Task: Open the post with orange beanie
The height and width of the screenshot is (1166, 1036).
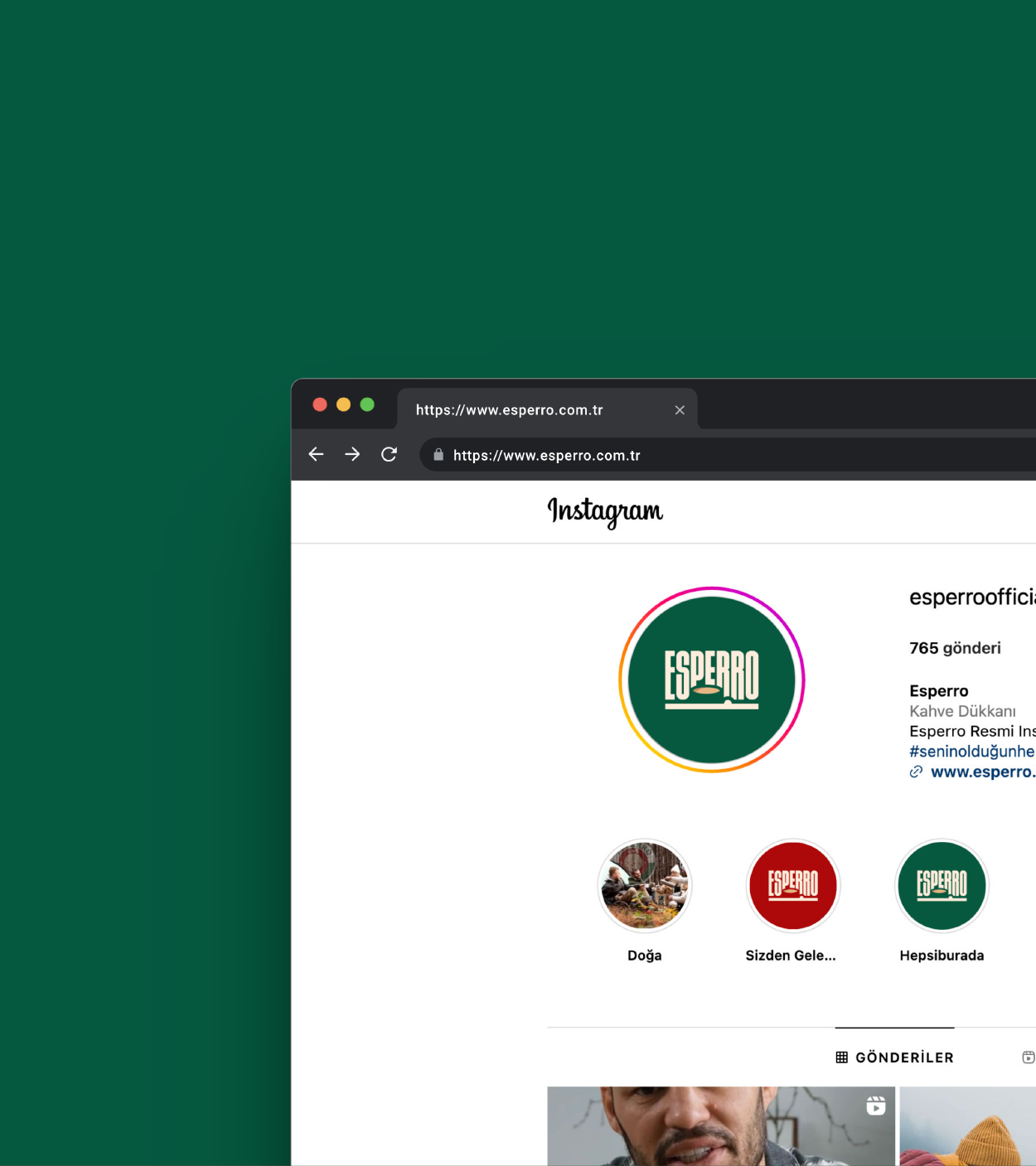Action: 968,1126
